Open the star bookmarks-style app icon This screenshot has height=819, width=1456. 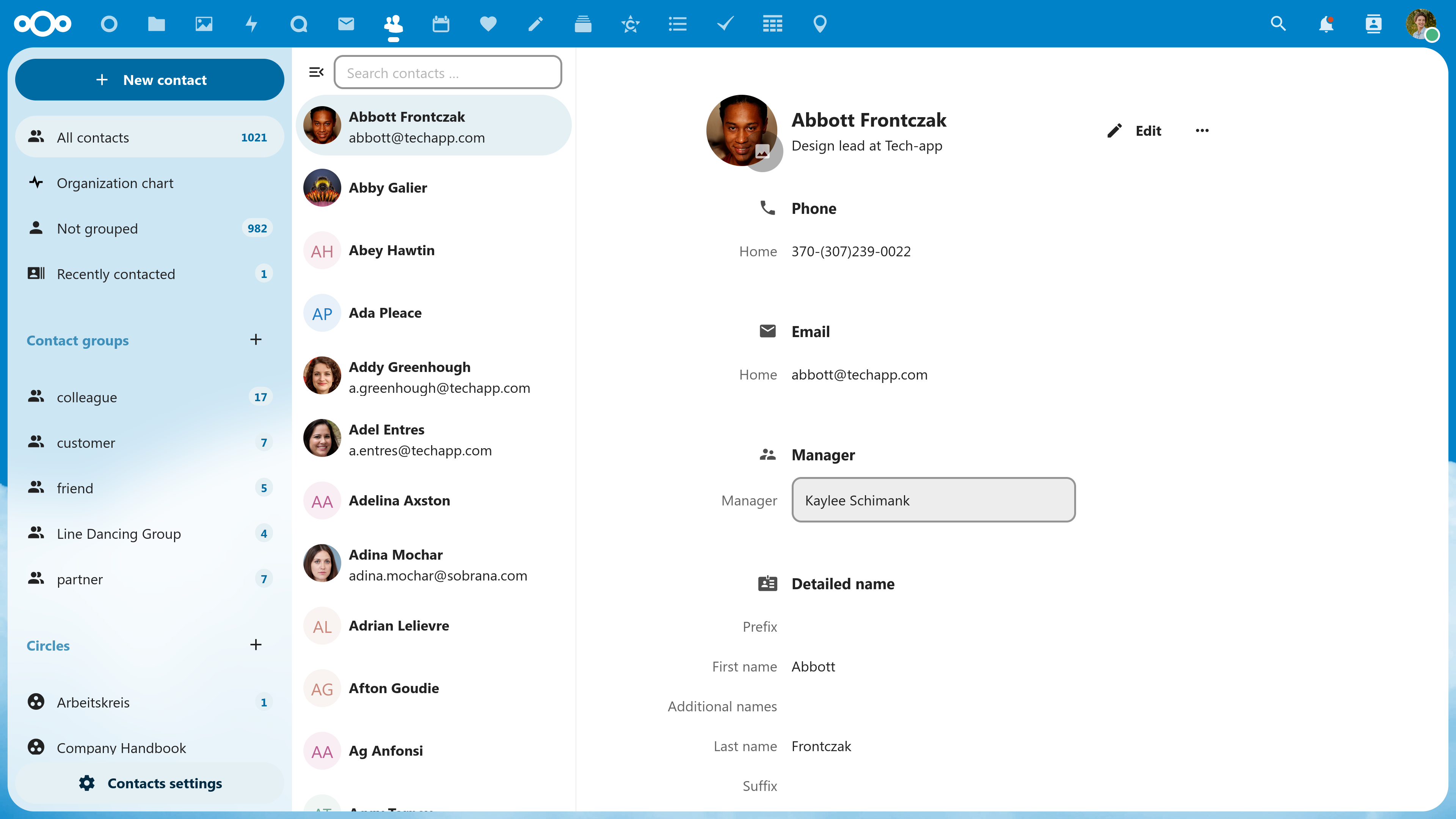pos(630,24)
